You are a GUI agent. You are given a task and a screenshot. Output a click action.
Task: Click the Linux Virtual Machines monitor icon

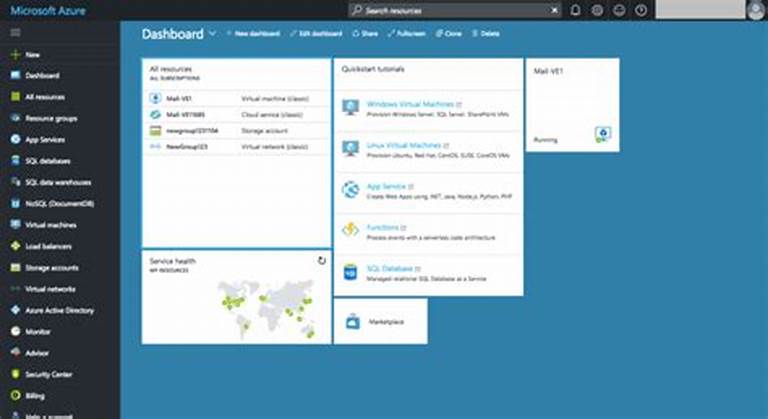click(350, 148)
